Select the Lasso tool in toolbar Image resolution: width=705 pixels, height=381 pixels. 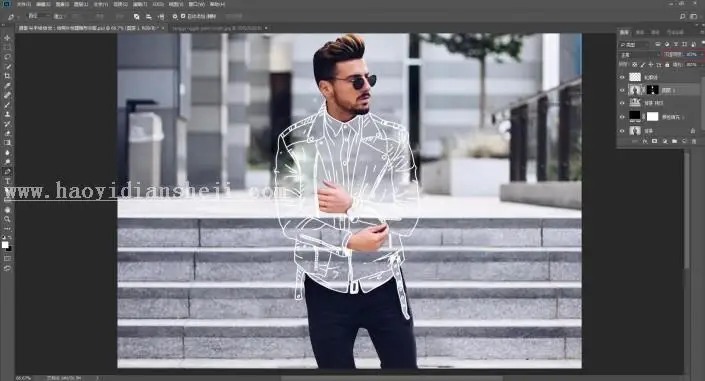pyautogui.click(x=7, y=57)
